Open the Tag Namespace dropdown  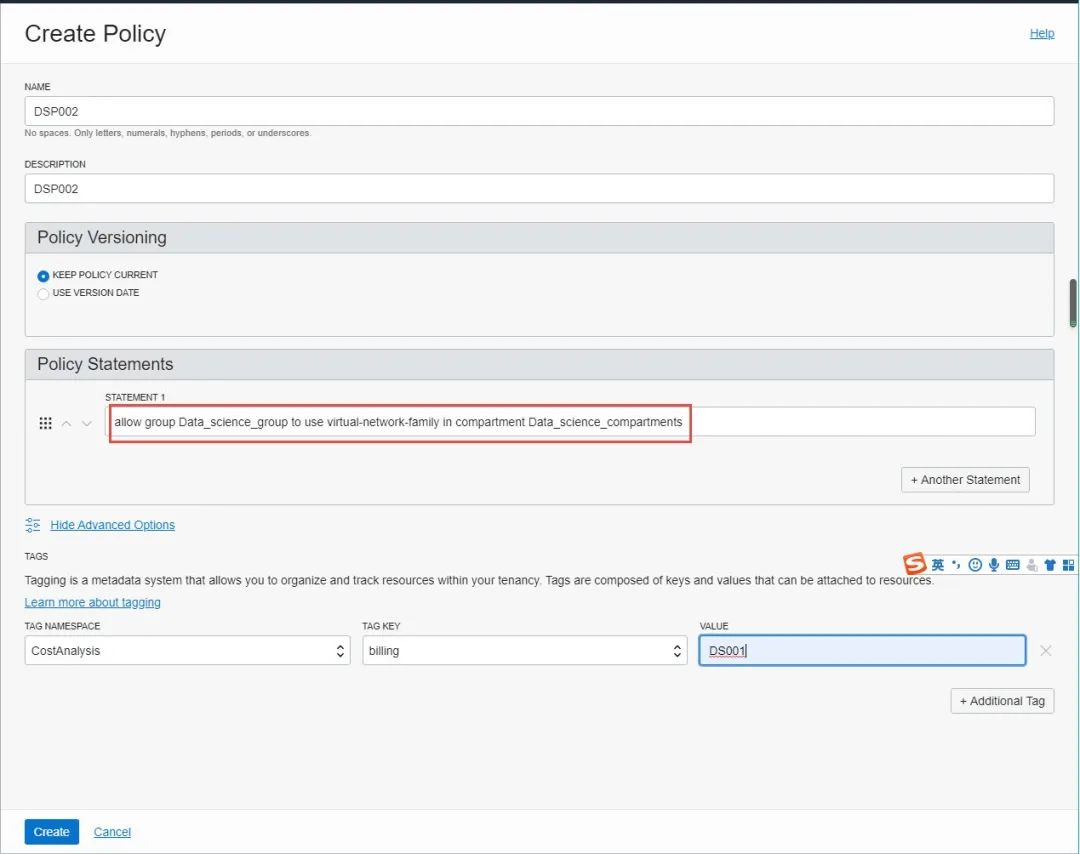pyautogui.click(x=187, y=651)
